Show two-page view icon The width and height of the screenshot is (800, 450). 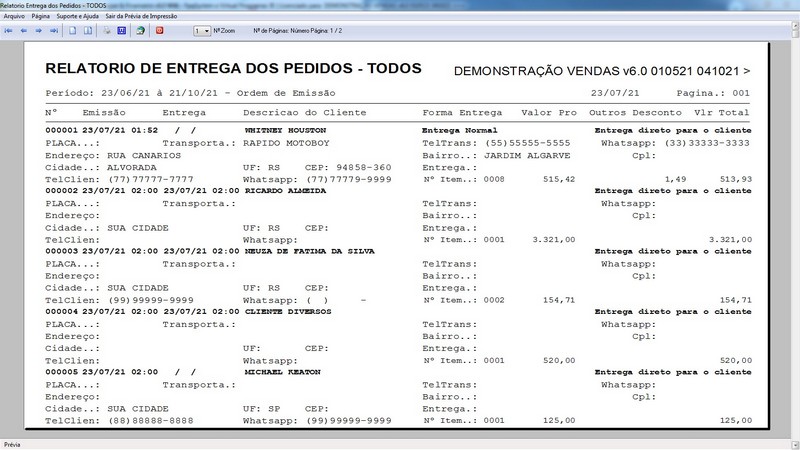[88, 31]
